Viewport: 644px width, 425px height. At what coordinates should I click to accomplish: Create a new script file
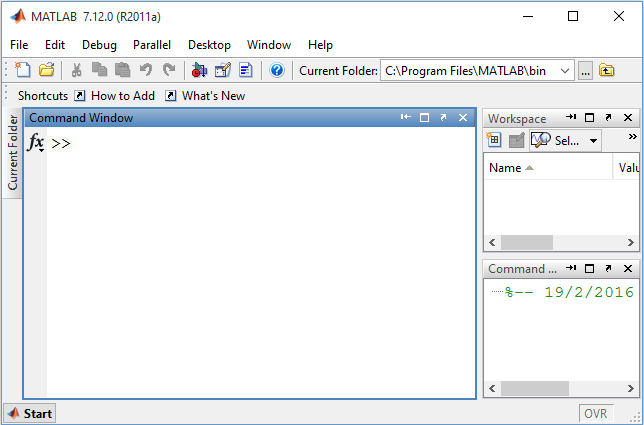pos(23,70)
